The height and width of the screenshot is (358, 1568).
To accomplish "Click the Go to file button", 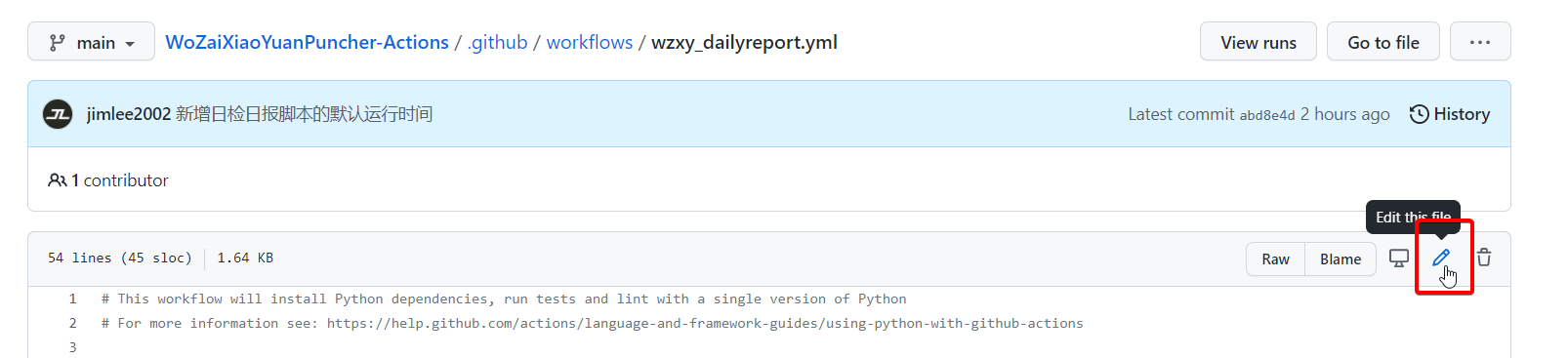I will tap(1383, 42).
